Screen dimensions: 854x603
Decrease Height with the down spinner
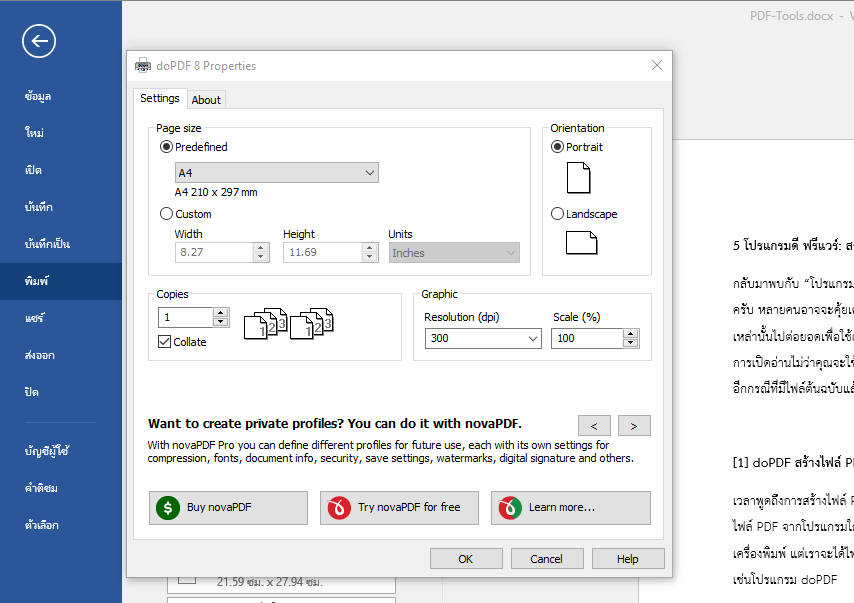tap(370, 257)
